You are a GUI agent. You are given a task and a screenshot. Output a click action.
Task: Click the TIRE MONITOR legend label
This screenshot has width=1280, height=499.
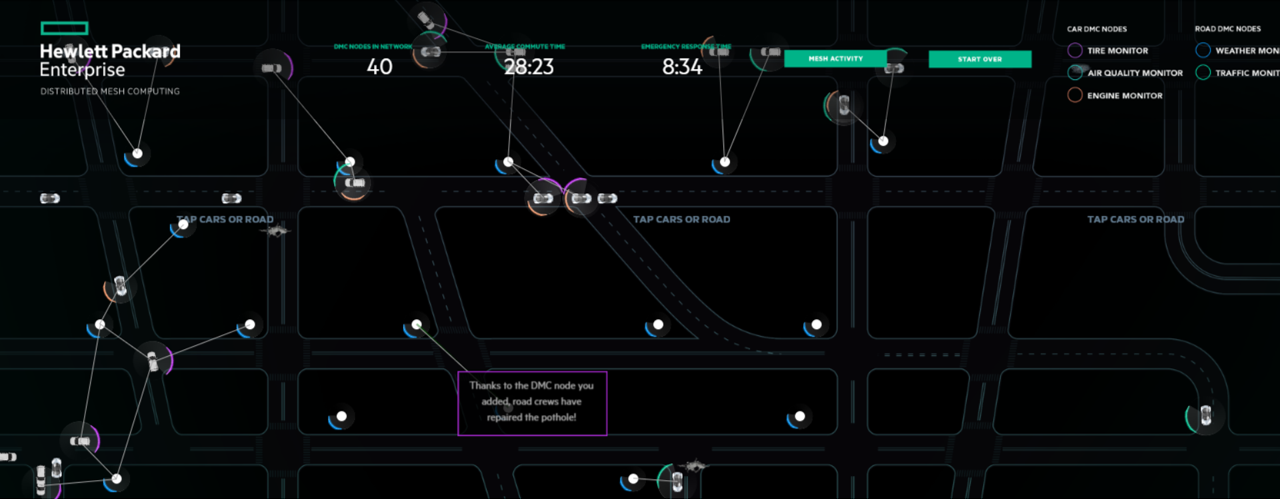[1117, 50]
